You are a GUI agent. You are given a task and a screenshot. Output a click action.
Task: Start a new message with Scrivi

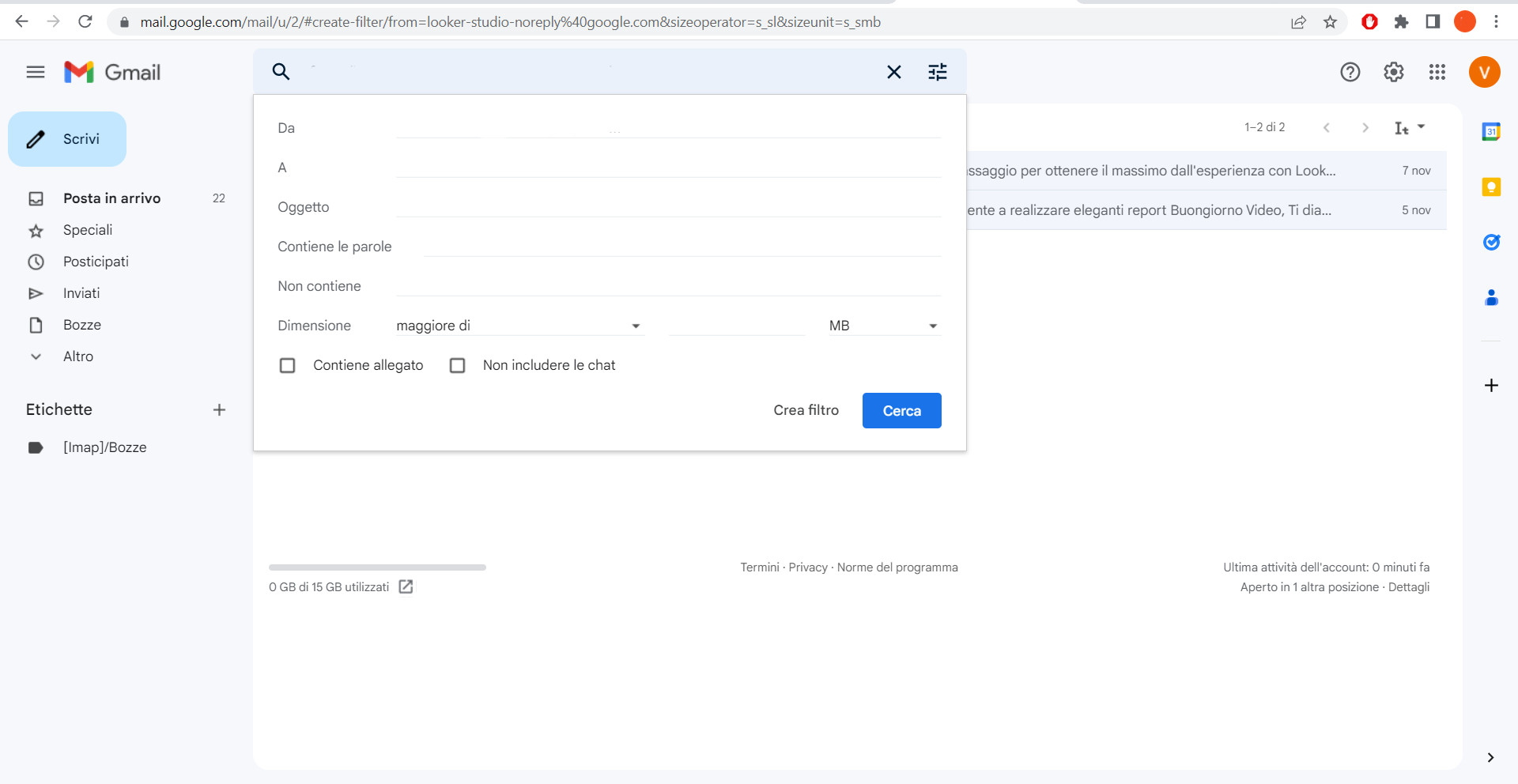coord(67,139)
